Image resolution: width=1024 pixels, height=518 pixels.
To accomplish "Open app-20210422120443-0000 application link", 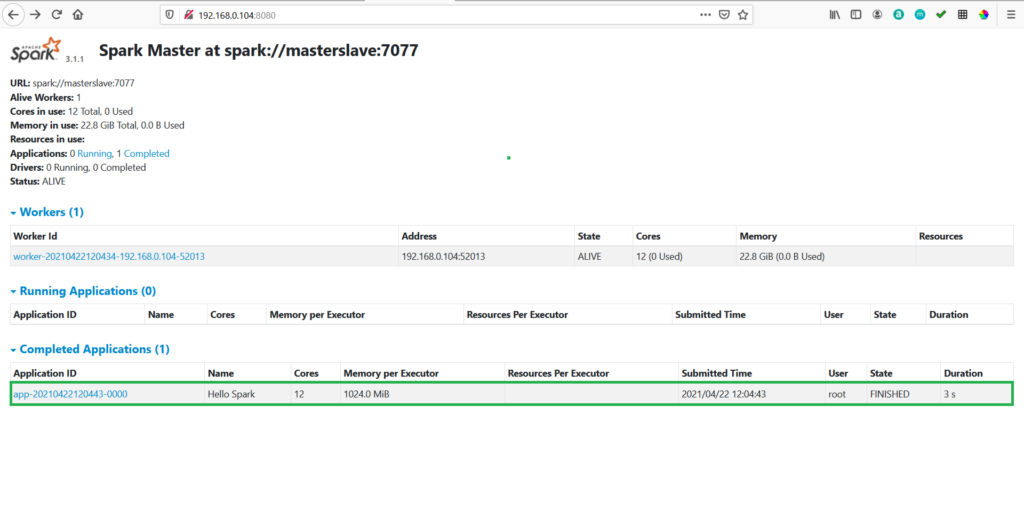I will pos(70,394).
